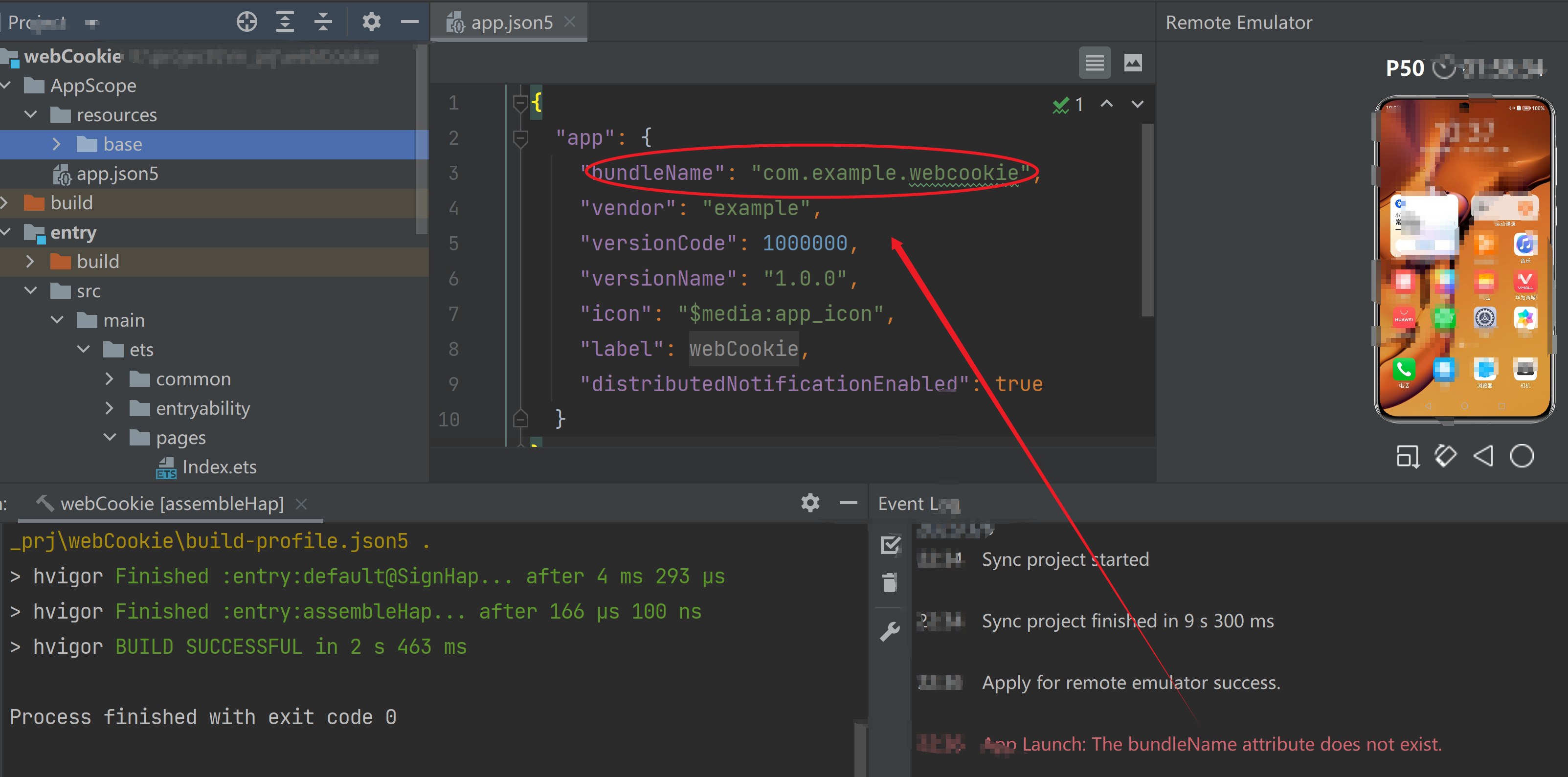Viewport: 1568px width, 777px height.
Task: Mark all Event Log notifications as read
Action: pos(890,545)
